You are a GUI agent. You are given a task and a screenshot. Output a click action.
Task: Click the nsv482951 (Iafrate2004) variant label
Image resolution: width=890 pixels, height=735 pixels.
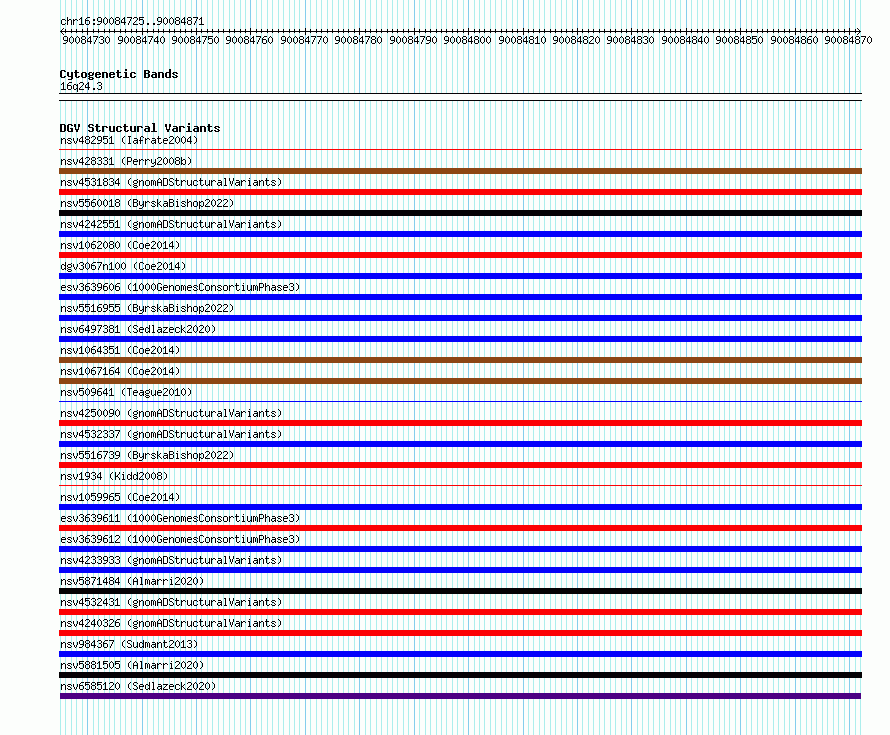click(129, 140)
